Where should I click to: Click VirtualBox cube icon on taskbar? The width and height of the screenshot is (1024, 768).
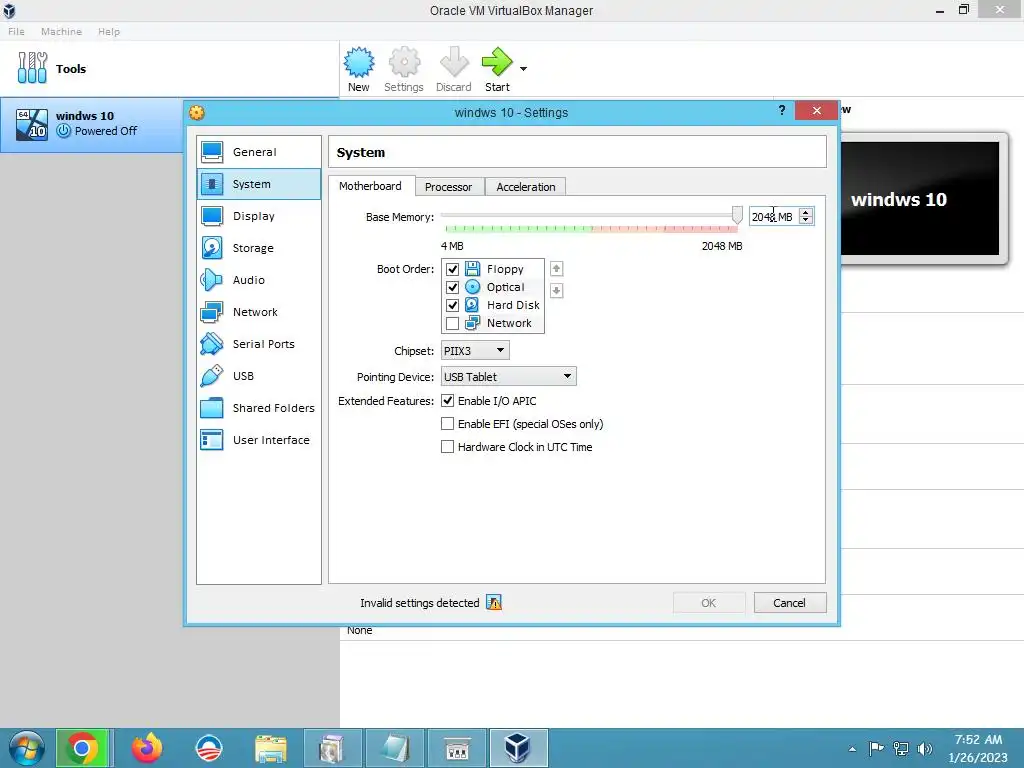point(517,748)
